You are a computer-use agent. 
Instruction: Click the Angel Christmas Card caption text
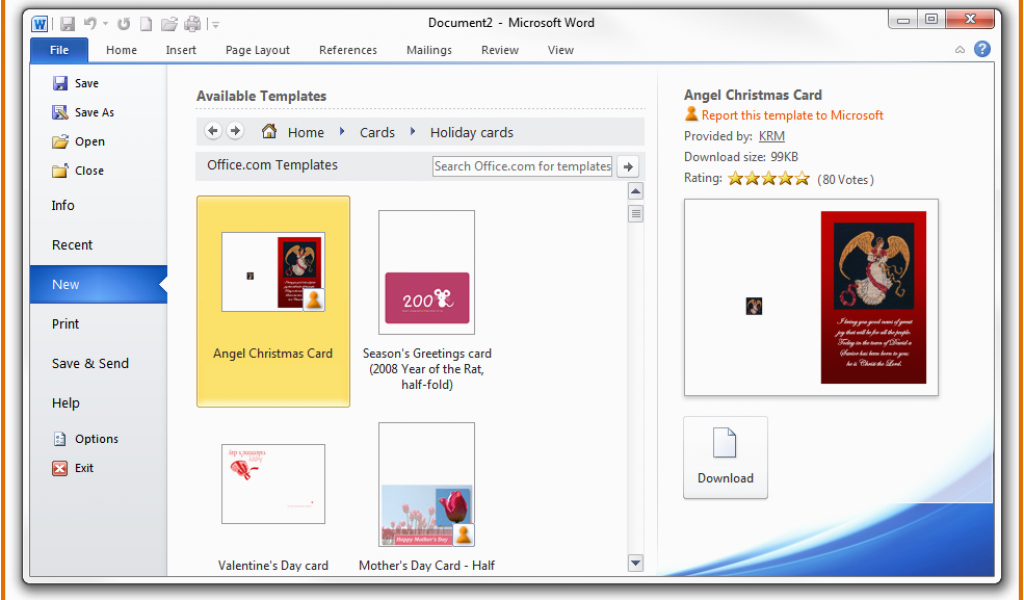[273, 354]
